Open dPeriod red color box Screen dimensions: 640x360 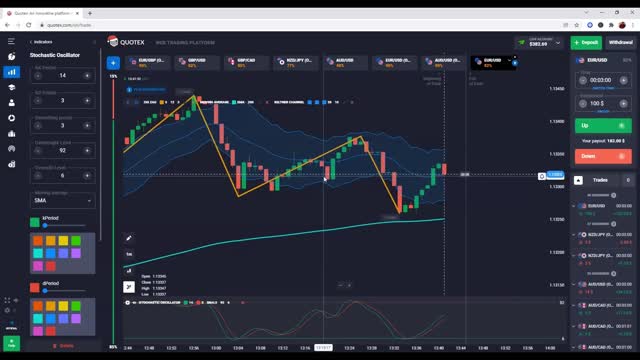[x=35, y=287]
